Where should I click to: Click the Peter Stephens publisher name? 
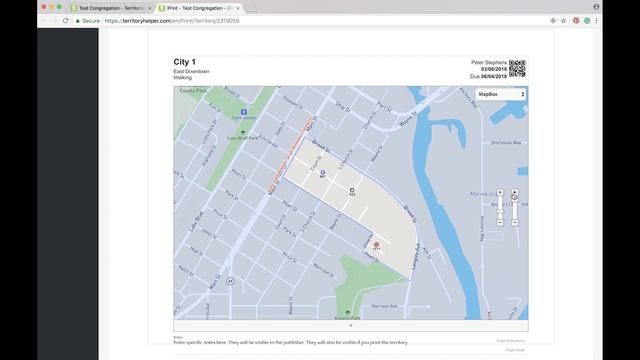click(489, 62)
